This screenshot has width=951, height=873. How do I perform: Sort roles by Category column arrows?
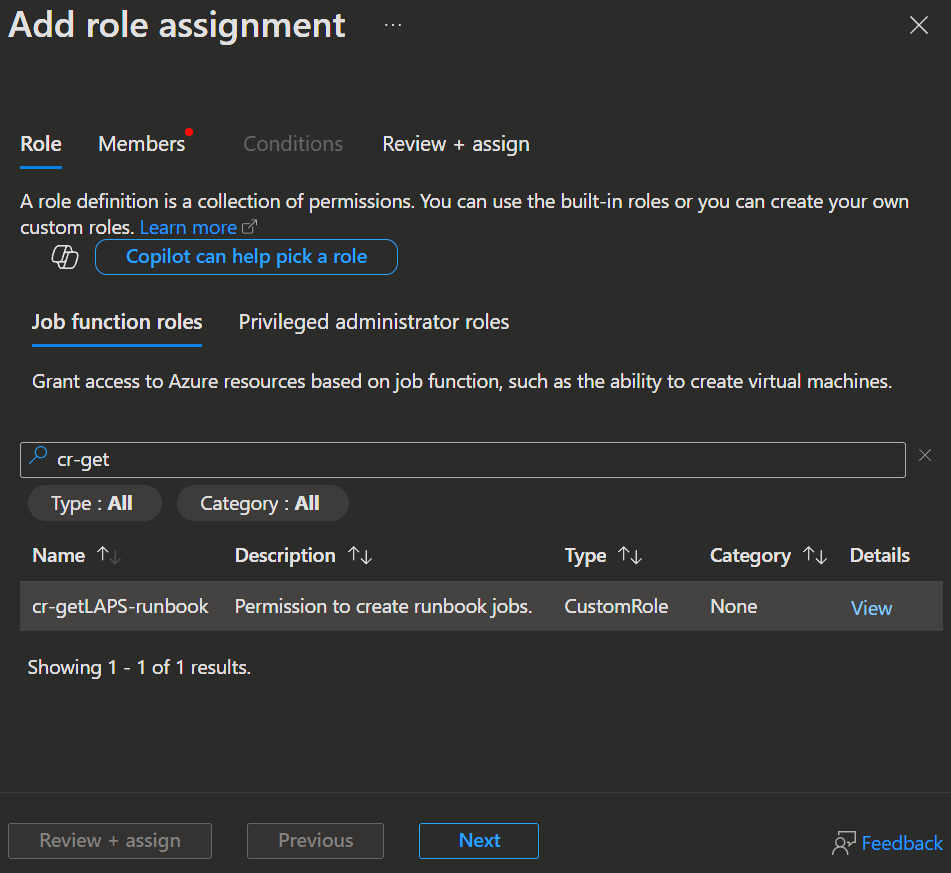tap(815, 556)
